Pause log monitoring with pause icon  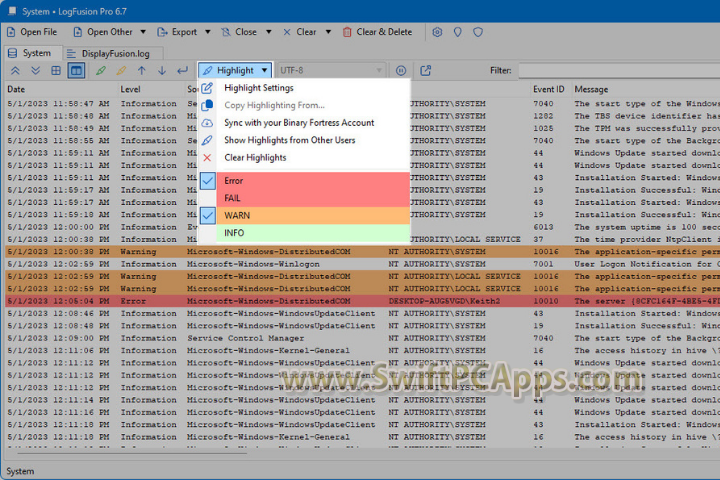pos(401,71)
